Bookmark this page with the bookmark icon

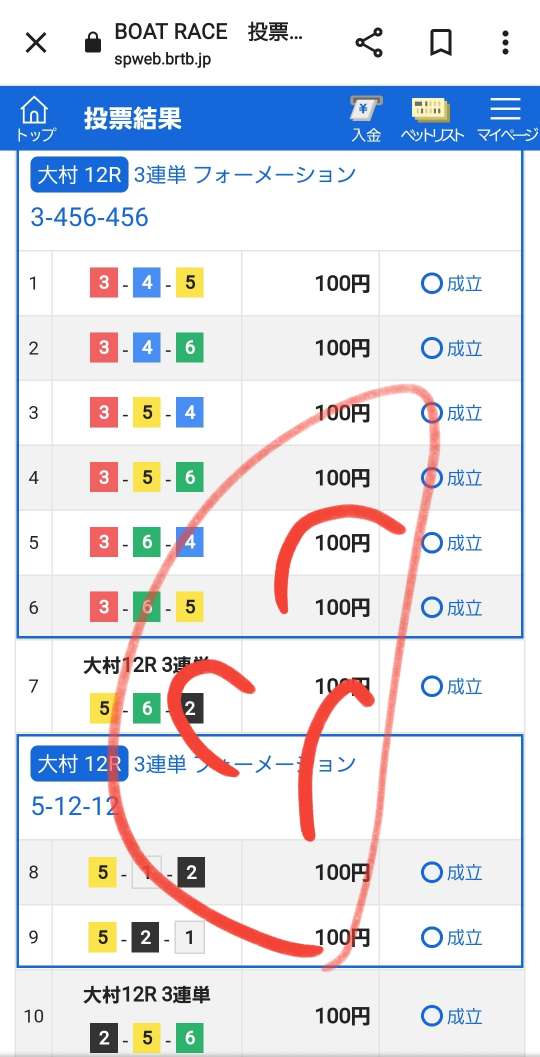(440, 43)
